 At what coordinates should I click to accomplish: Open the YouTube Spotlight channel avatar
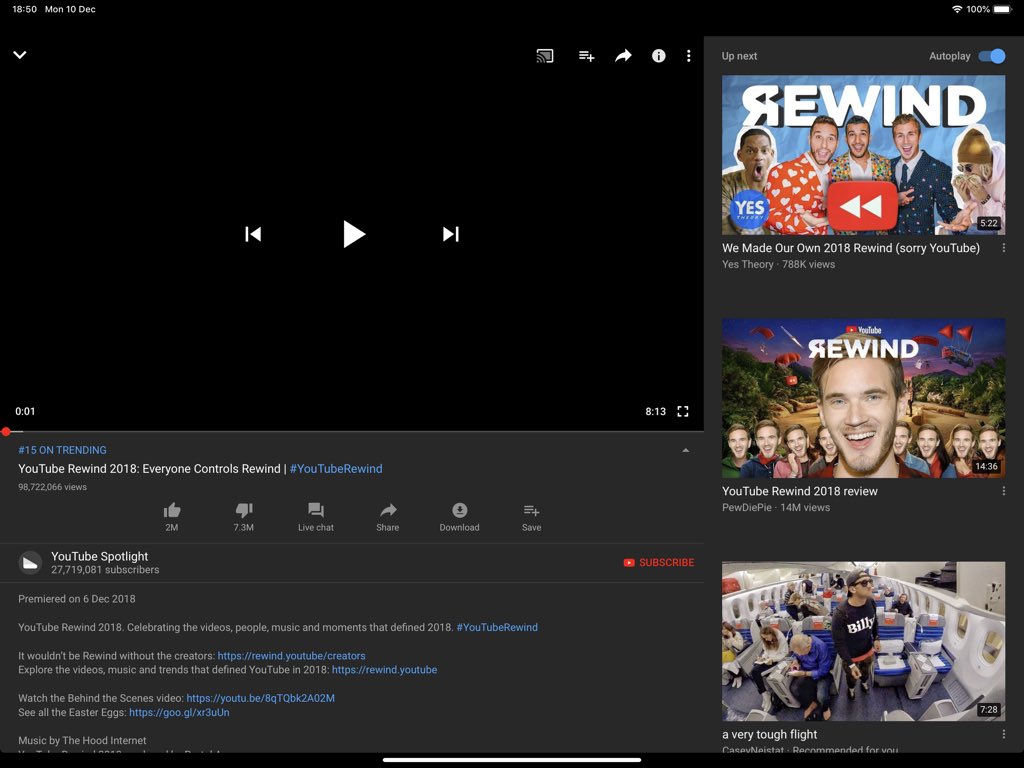point(30,562)
